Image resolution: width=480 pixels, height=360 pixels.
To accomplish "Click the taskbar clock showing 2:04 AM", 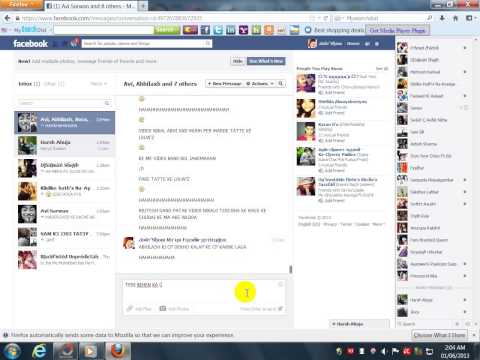I will coord(455,351).
